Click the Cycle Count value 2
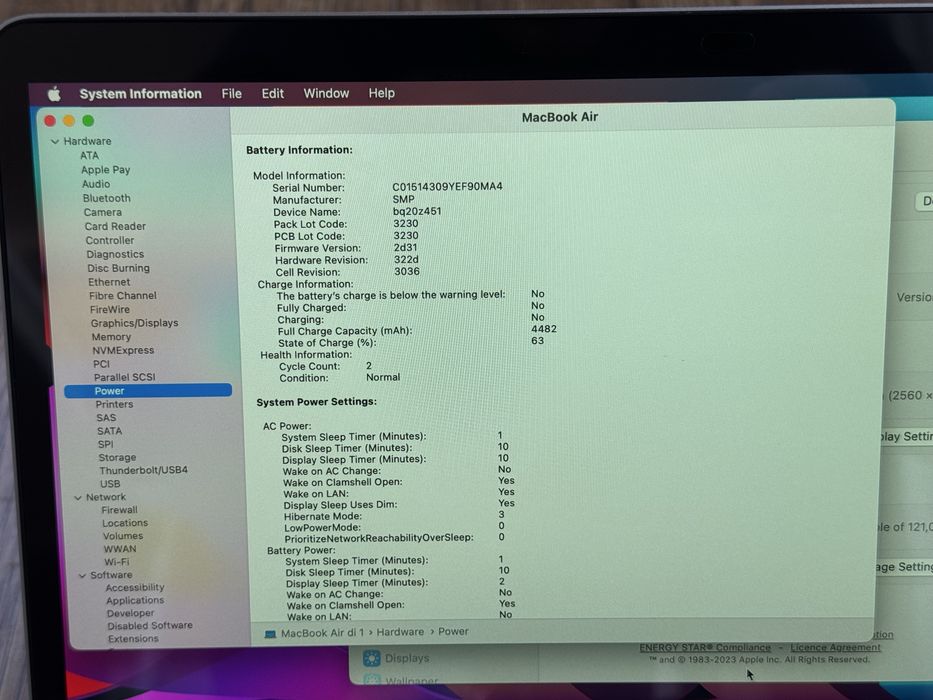The height and width of the screenshot is (700, 933). [369, 366]
